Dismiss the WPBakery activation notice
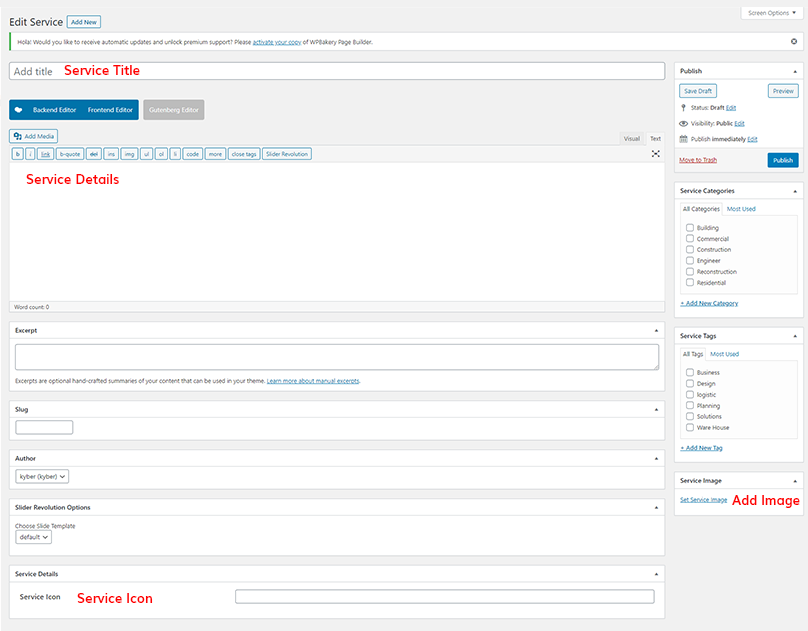Screen dimensions: 808x631 tap(794, 42)
